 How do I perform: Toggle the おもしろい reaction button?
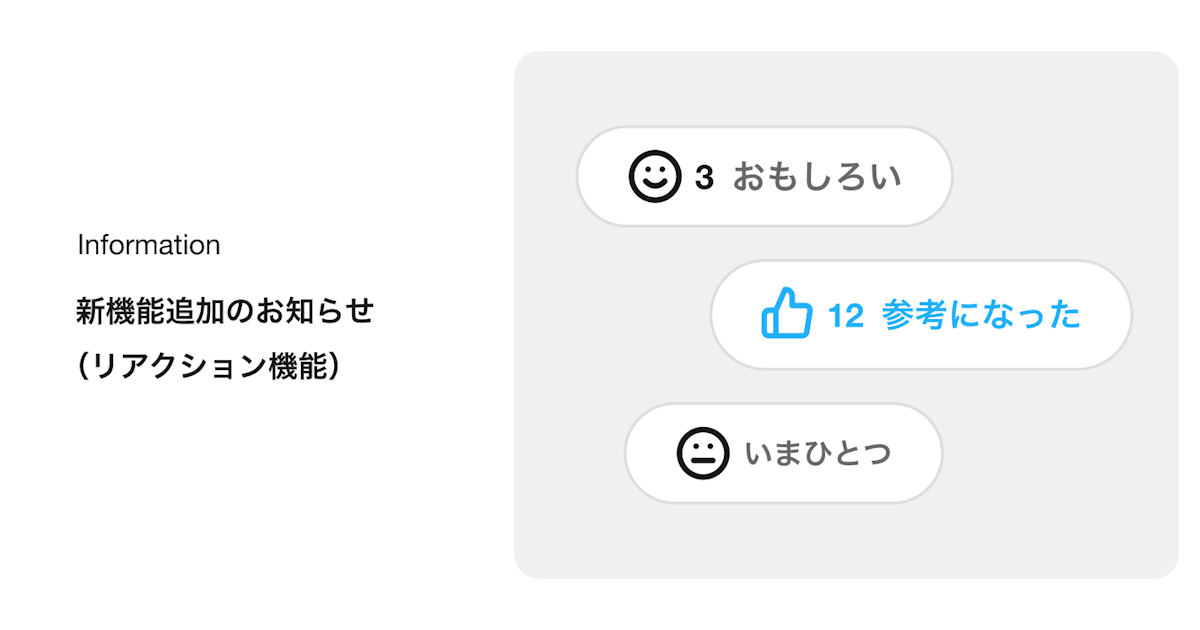click(x=765, y=176)
